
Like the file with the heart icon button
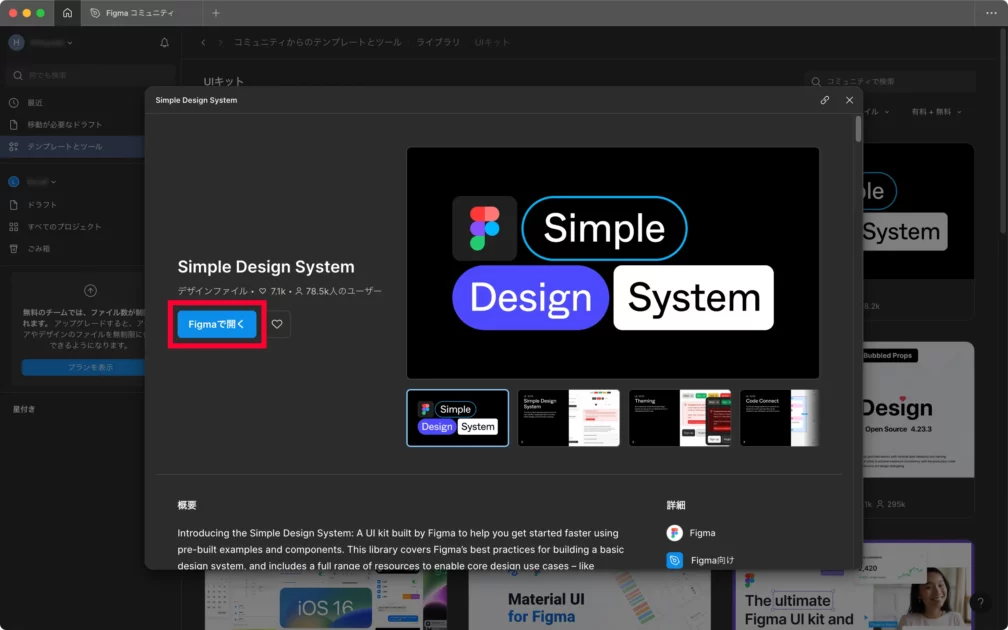[x=277, y=324]
